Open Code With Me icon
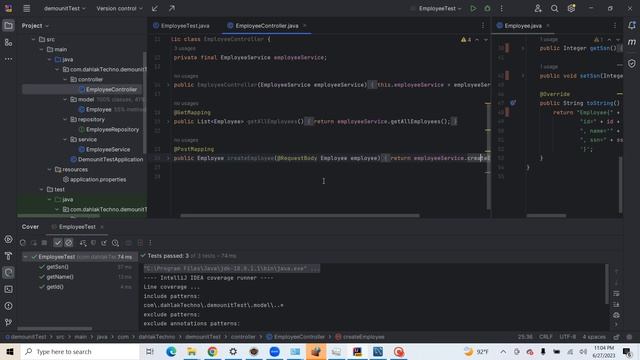Viewport: 640px width, 360px height. click(538, 8)
